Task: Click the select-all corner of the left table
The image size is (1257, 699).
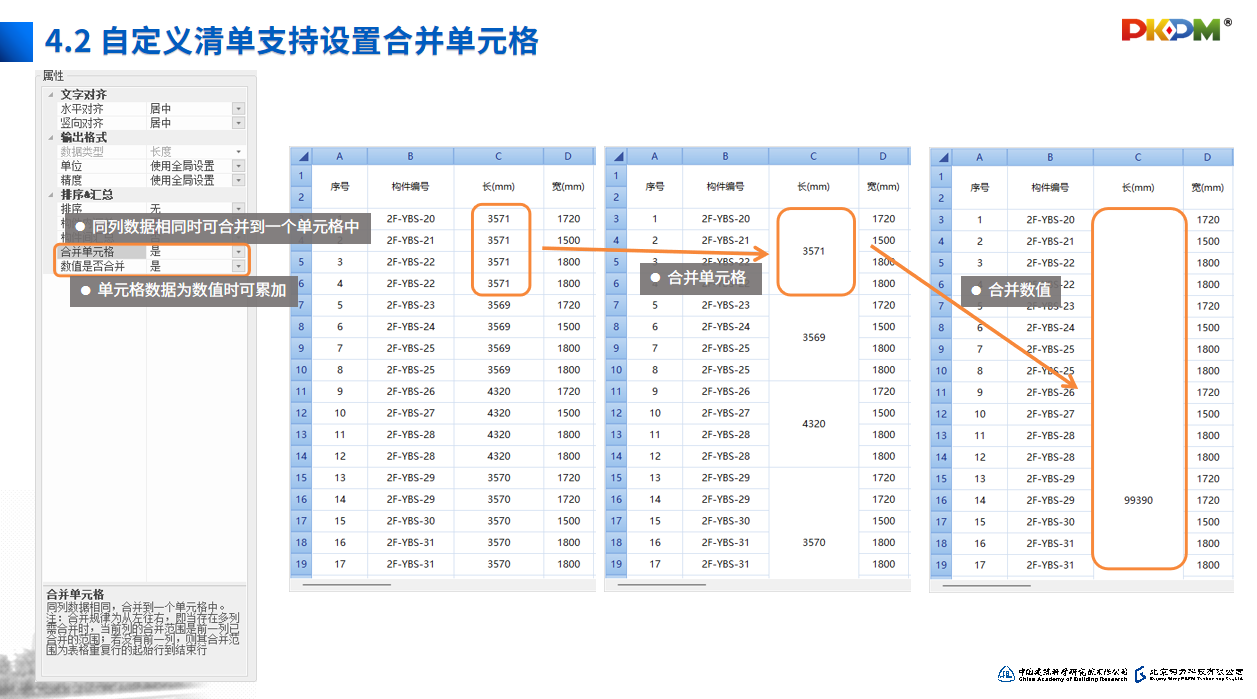Action: pos(301,156)
